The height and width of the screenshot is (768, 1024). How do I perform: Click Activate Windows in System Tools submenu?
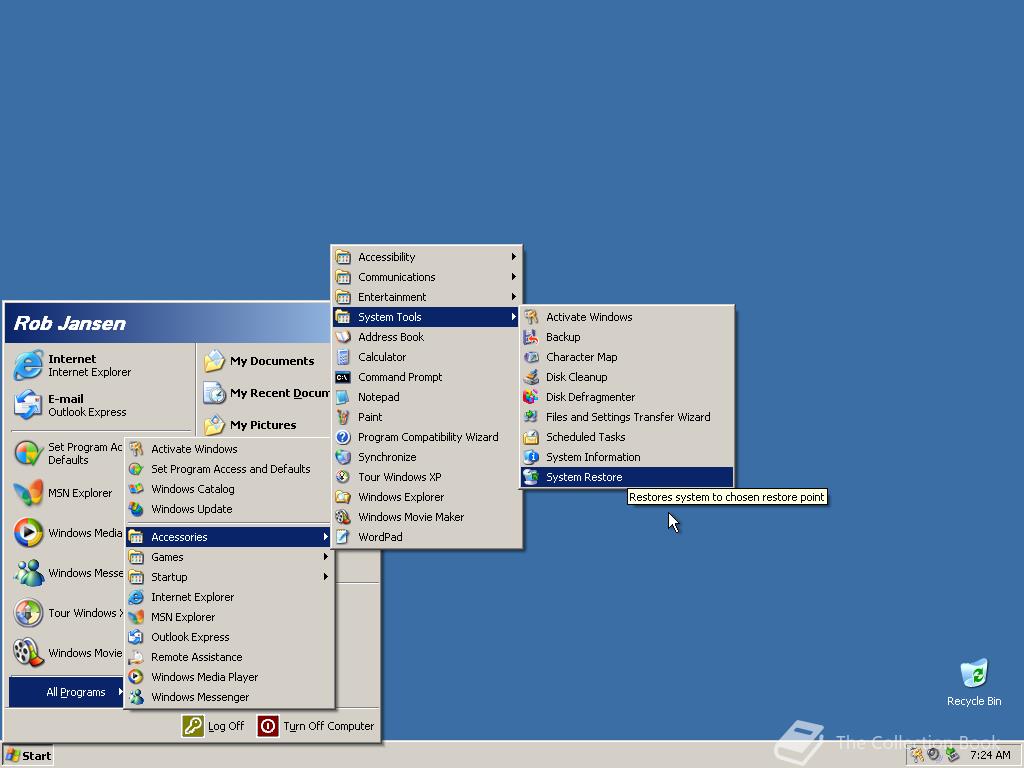point(627,317)
